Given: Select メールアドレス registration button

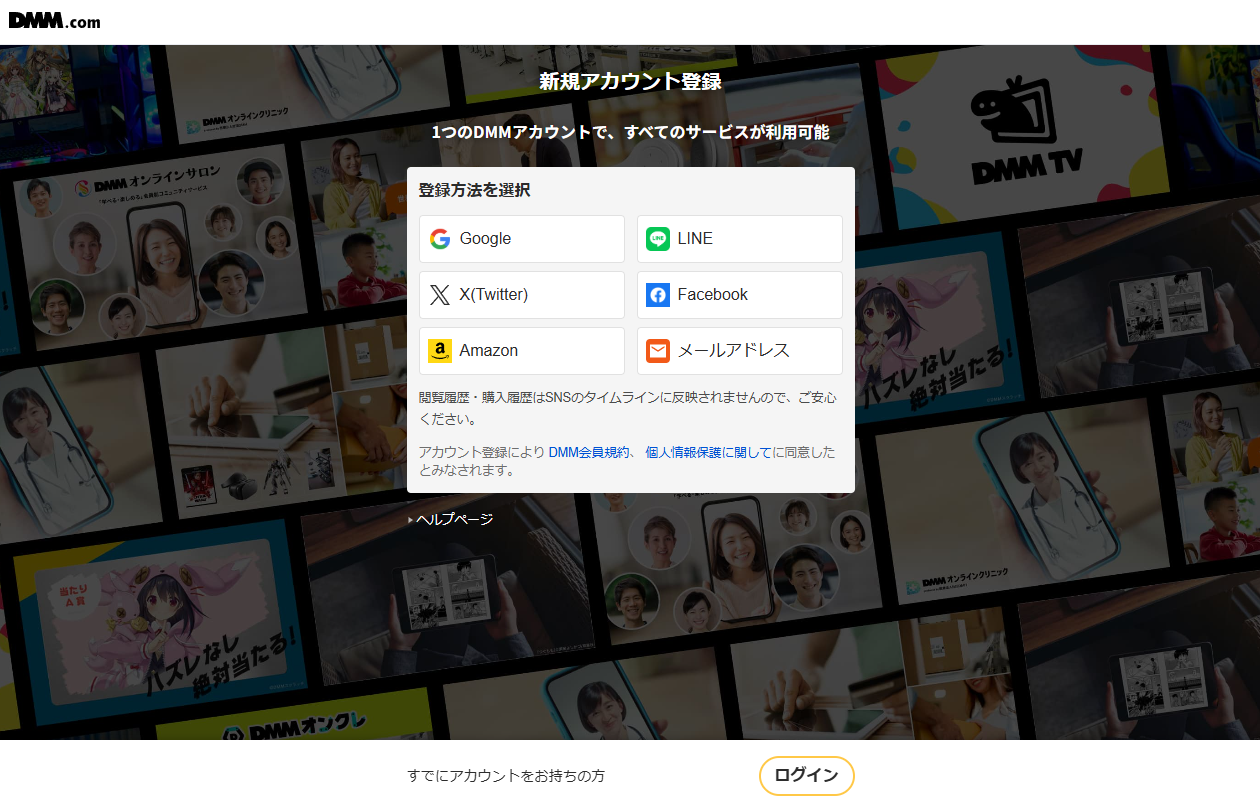Looking at the screenshot, I should coord(740,351).
